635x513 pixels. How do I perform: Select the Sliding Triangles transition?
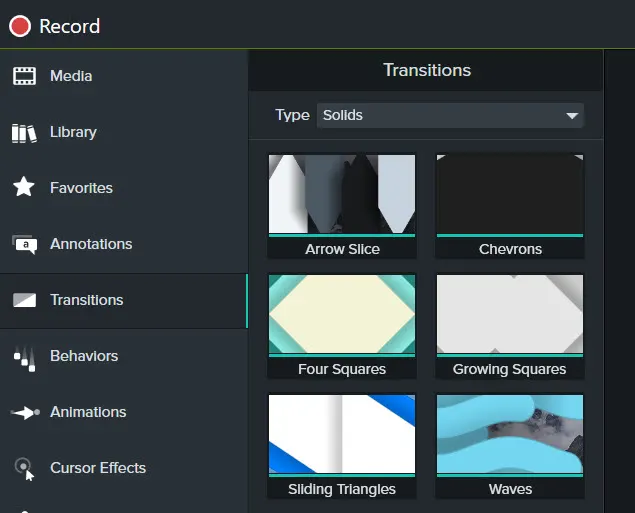click(x=342, y=434)
